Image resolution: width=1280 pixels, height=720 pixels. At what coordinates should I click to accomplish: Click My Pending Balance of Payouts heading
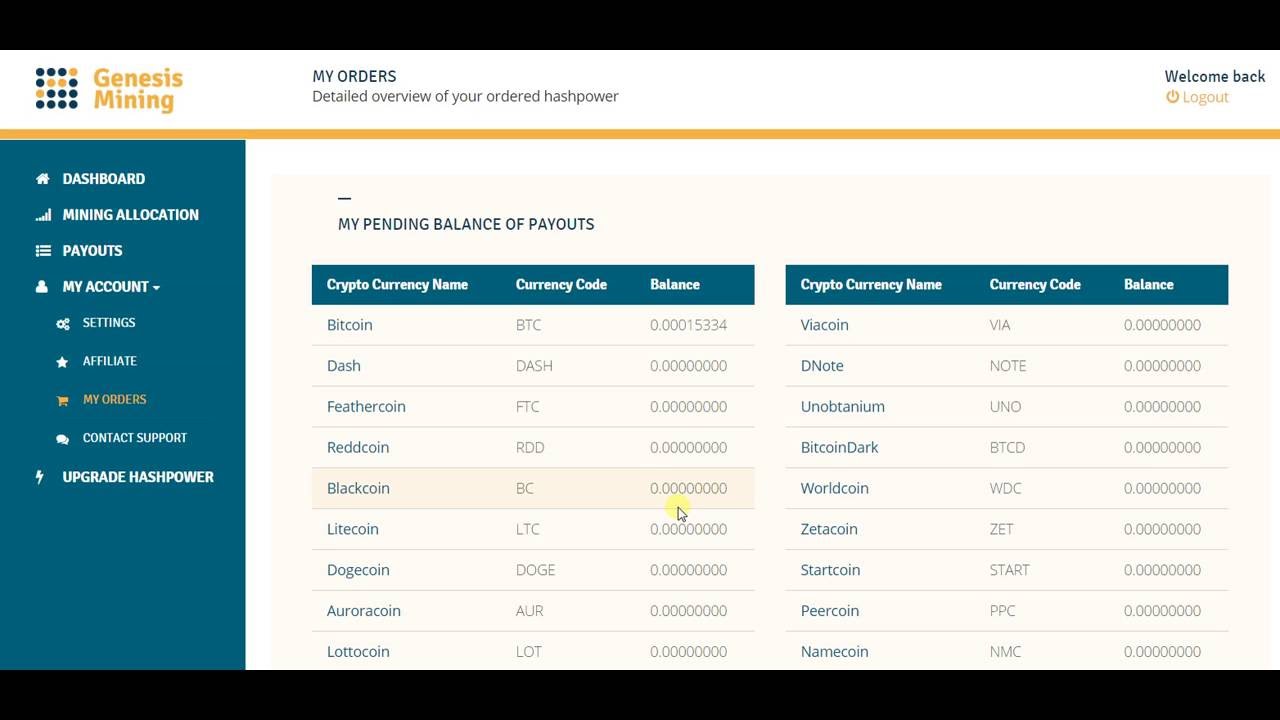tap(466, 224)
